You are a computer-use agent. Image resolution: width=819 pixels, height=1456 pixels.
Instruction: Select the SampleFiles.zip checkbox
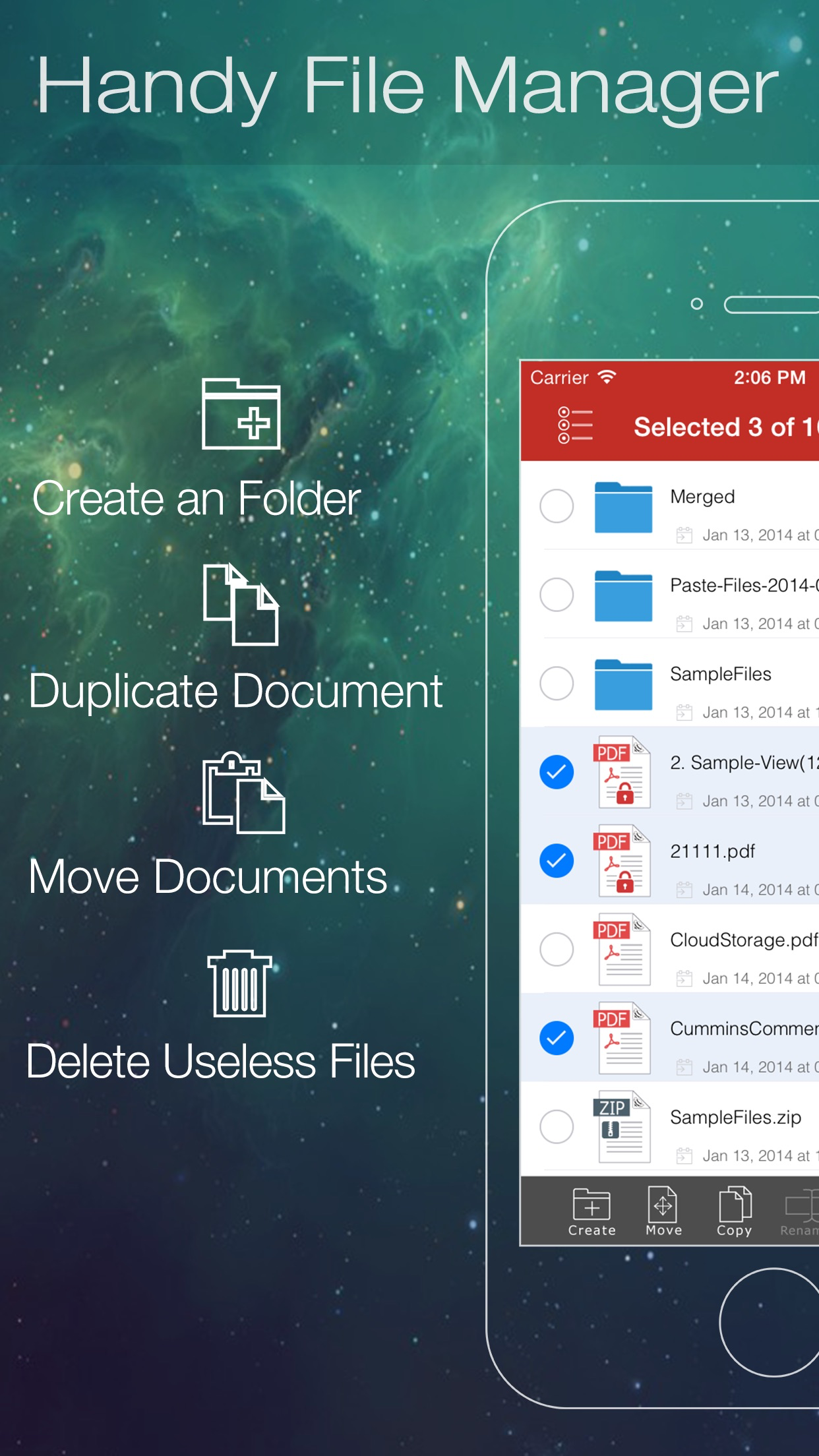point(557,1126)
